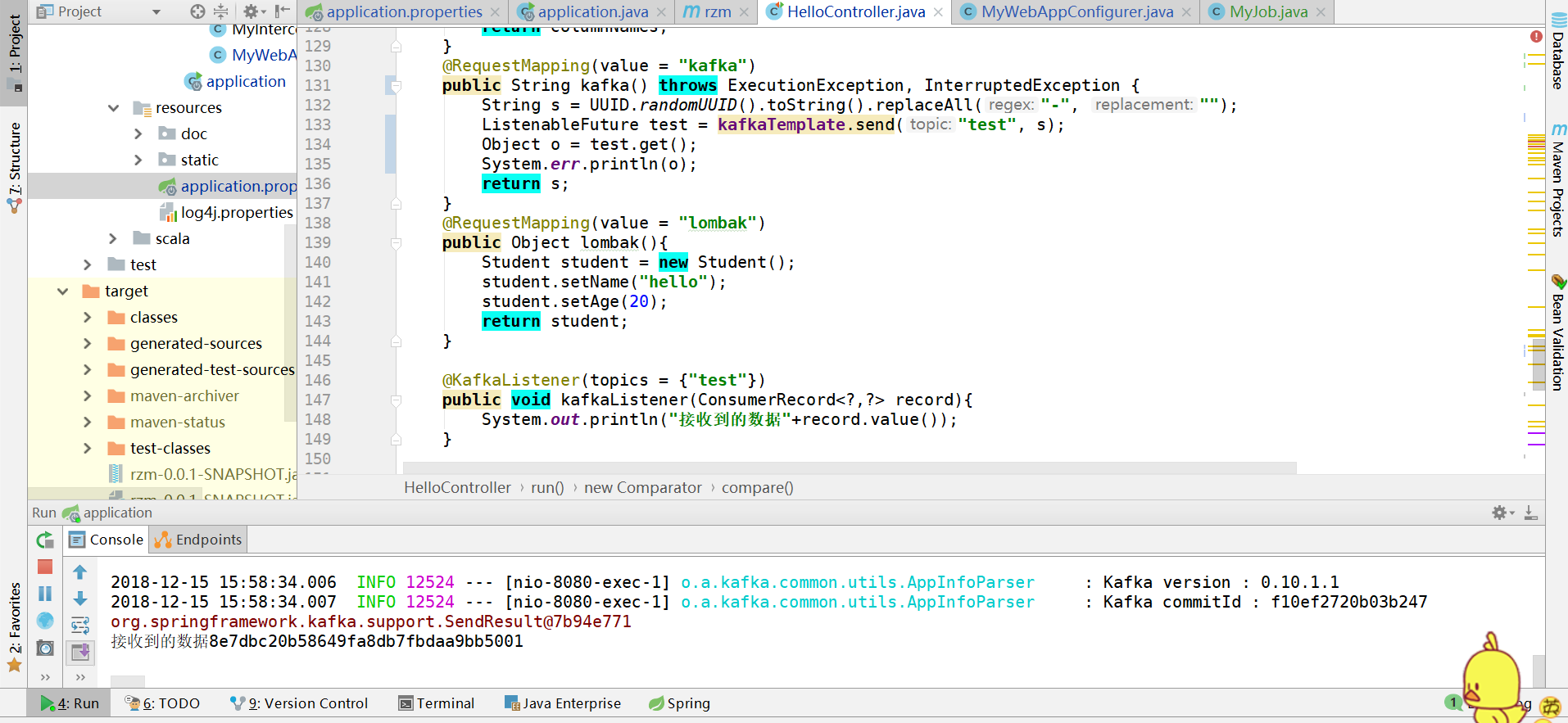Open the Database tool window
Image resolution: width=1568 pixels, height=723 pixels.
pyautogui.click(x=1557, y=51)
